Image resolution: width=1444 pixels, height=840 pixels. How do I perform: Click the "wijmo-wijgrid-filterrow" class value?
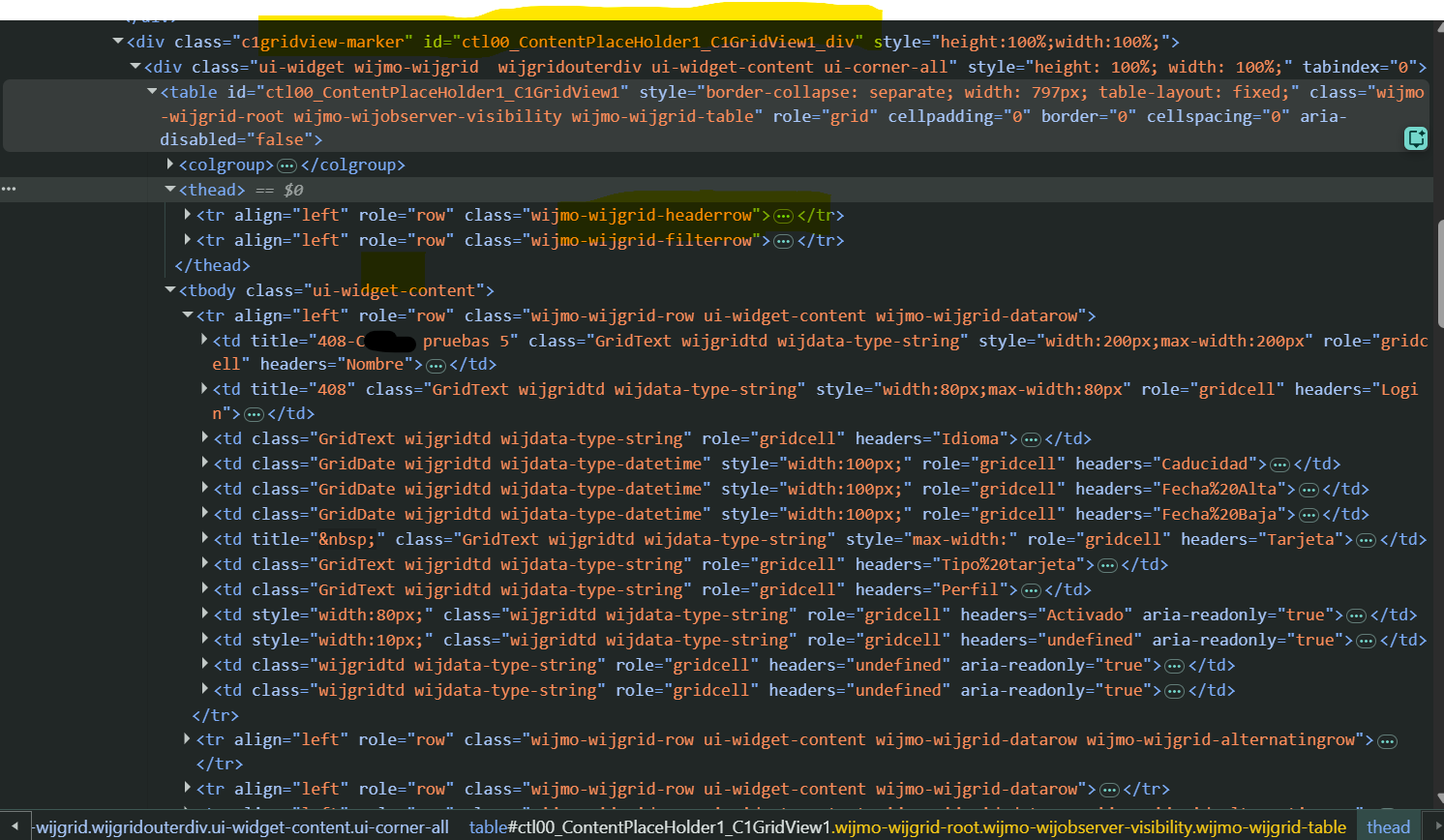point(641,240)
